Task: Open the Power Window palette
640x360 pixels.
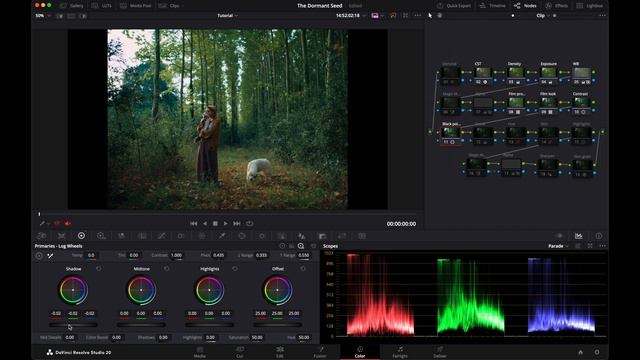Action: (242, 236)
